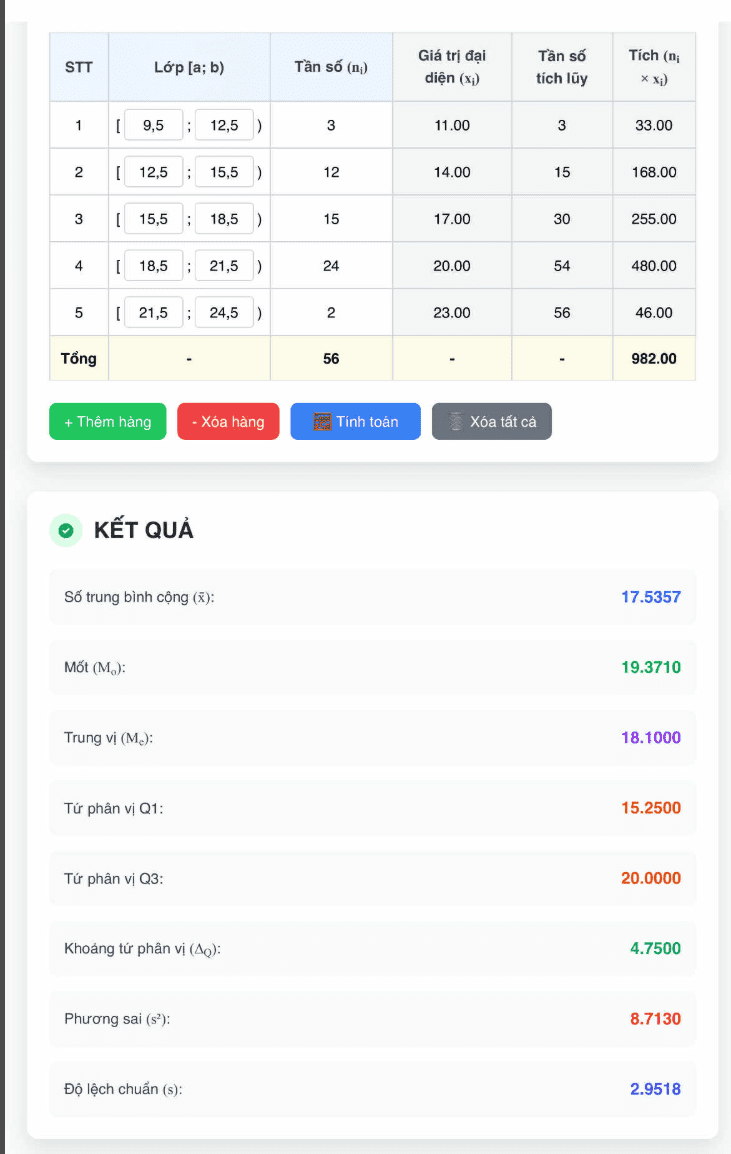The image size is (731, 1154).
Task: Edit lower bound field 21,5 in row 5
Action: (153, 313)
